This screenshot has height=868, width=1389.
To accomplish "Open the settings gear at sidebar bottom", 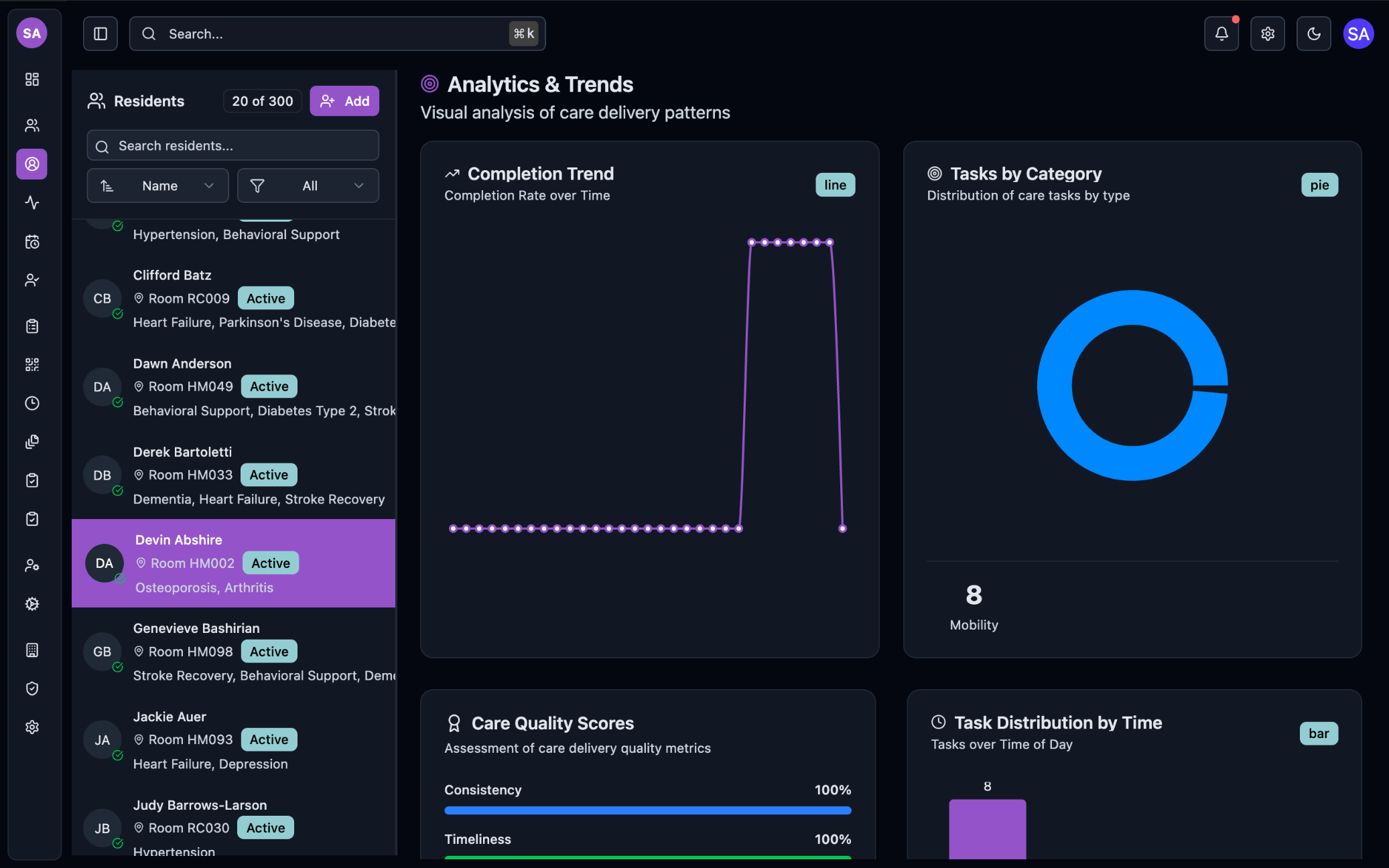I will (31, 727).
